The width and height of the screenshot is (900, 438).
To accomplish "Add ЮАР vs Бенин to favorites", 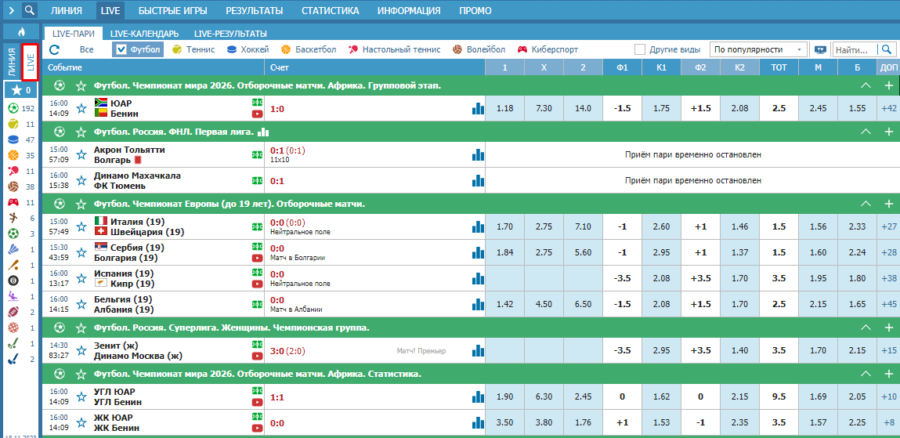I will [80, 108].
